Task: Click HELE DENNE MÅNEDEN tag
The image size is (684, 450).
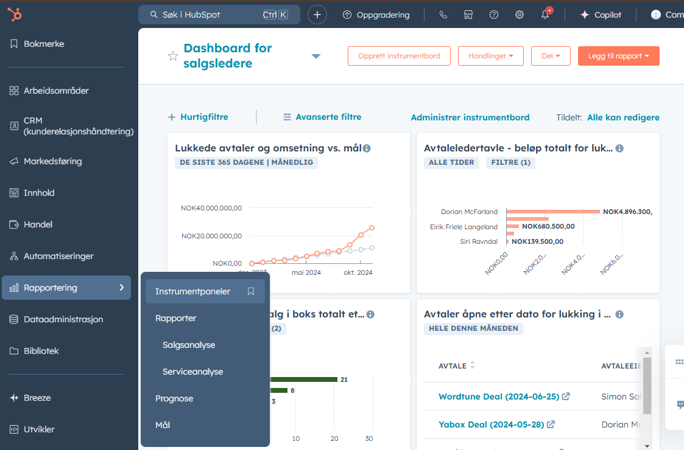Action: coord(473,328)
